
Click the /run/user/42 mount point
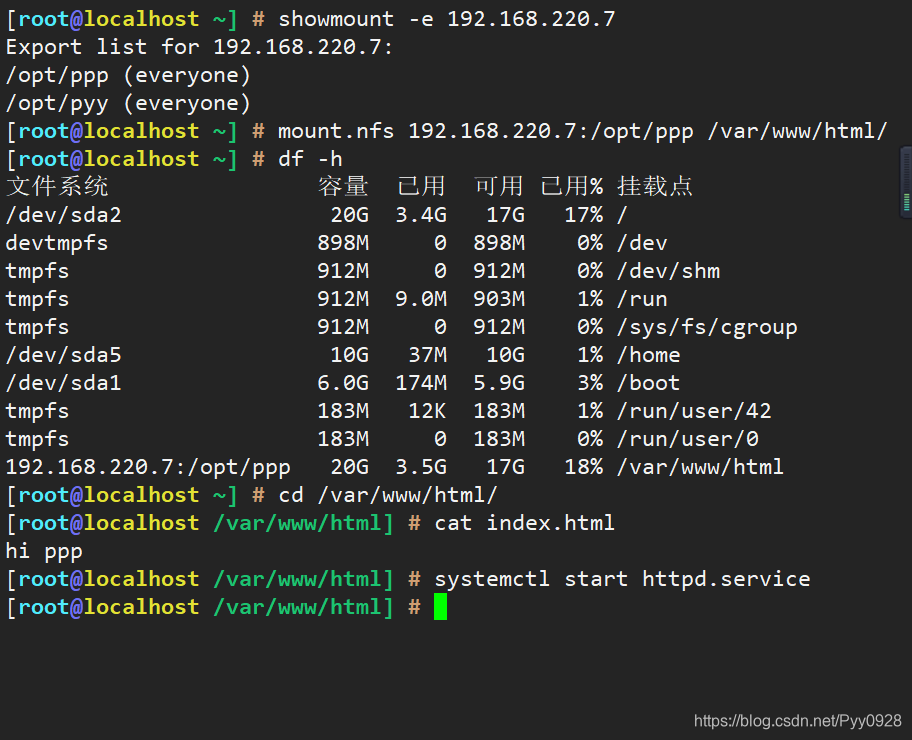(694, 411)
